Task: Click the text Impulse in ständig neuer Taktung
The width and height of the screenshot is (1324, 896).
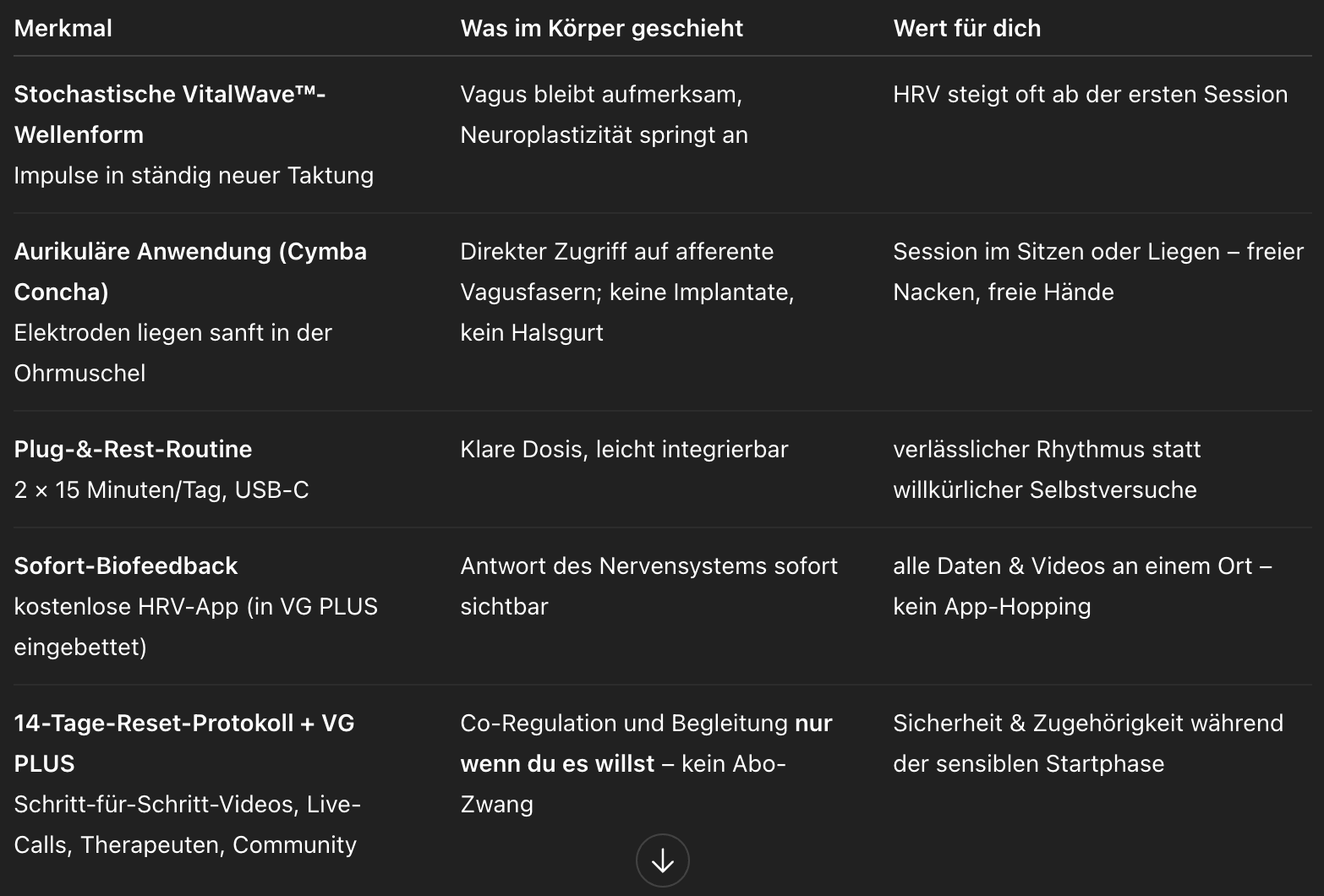Action: tap(194, 175)
